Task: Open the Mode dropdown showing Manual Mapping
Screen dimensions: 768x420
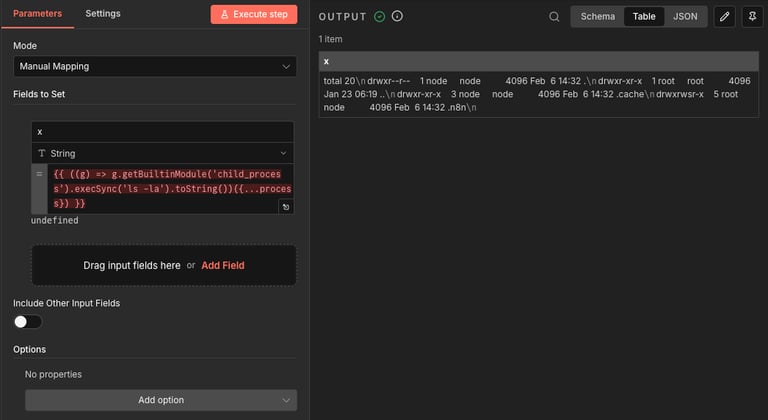Action: tap(155, 66)
